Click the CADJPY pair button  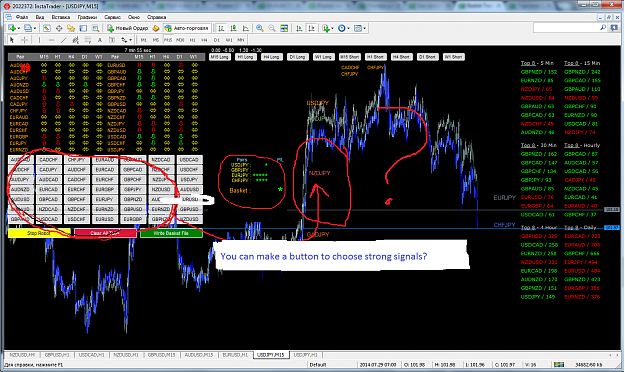click(x=49, y=169)
